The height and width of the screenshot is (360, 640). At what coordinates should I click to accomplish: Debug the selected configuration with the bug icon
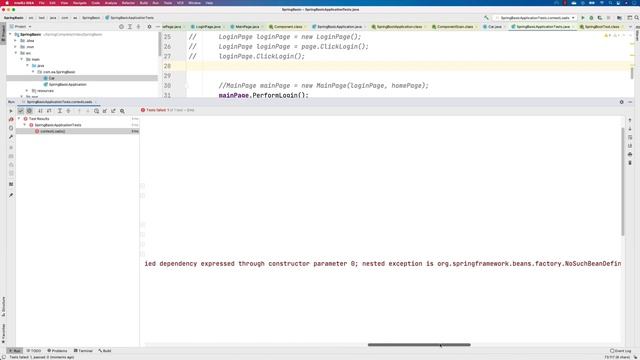[x=591, y=18]
